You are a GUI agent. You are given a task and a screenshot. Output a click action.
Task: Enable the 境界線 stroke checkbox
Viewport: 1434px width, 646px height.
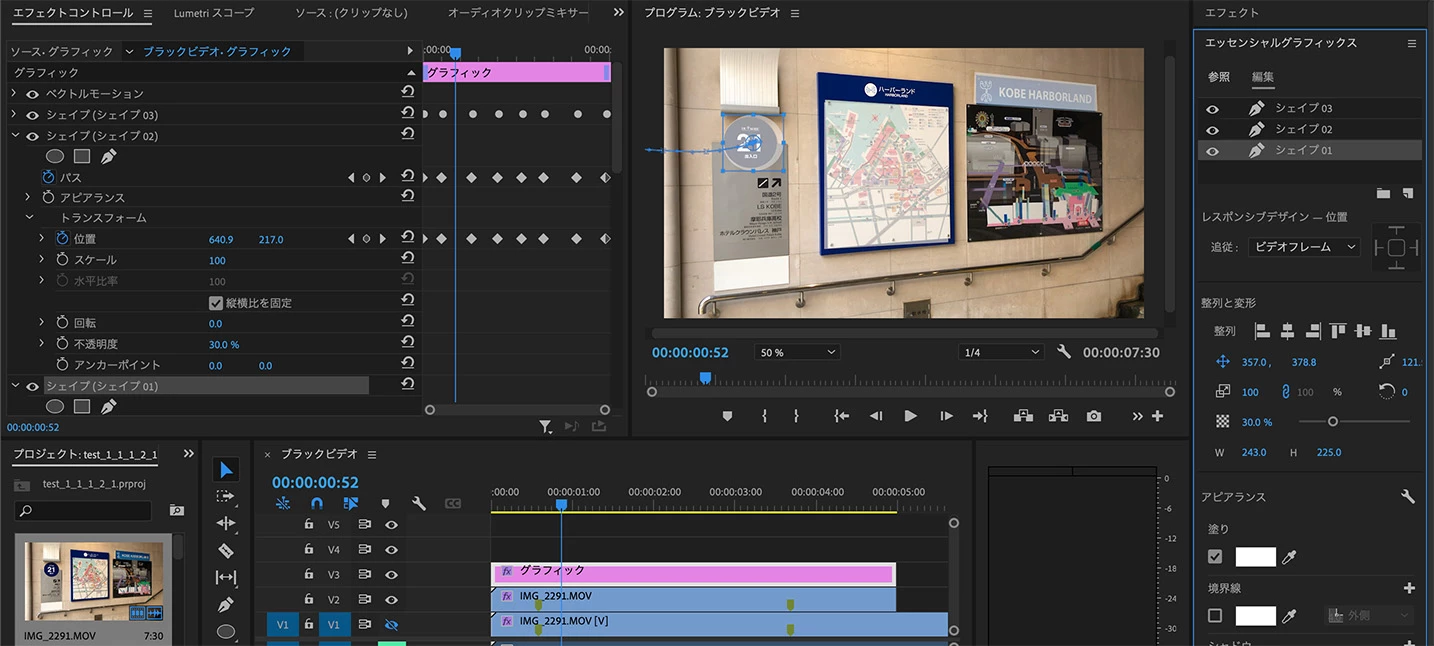click(x=1215, y=616)
